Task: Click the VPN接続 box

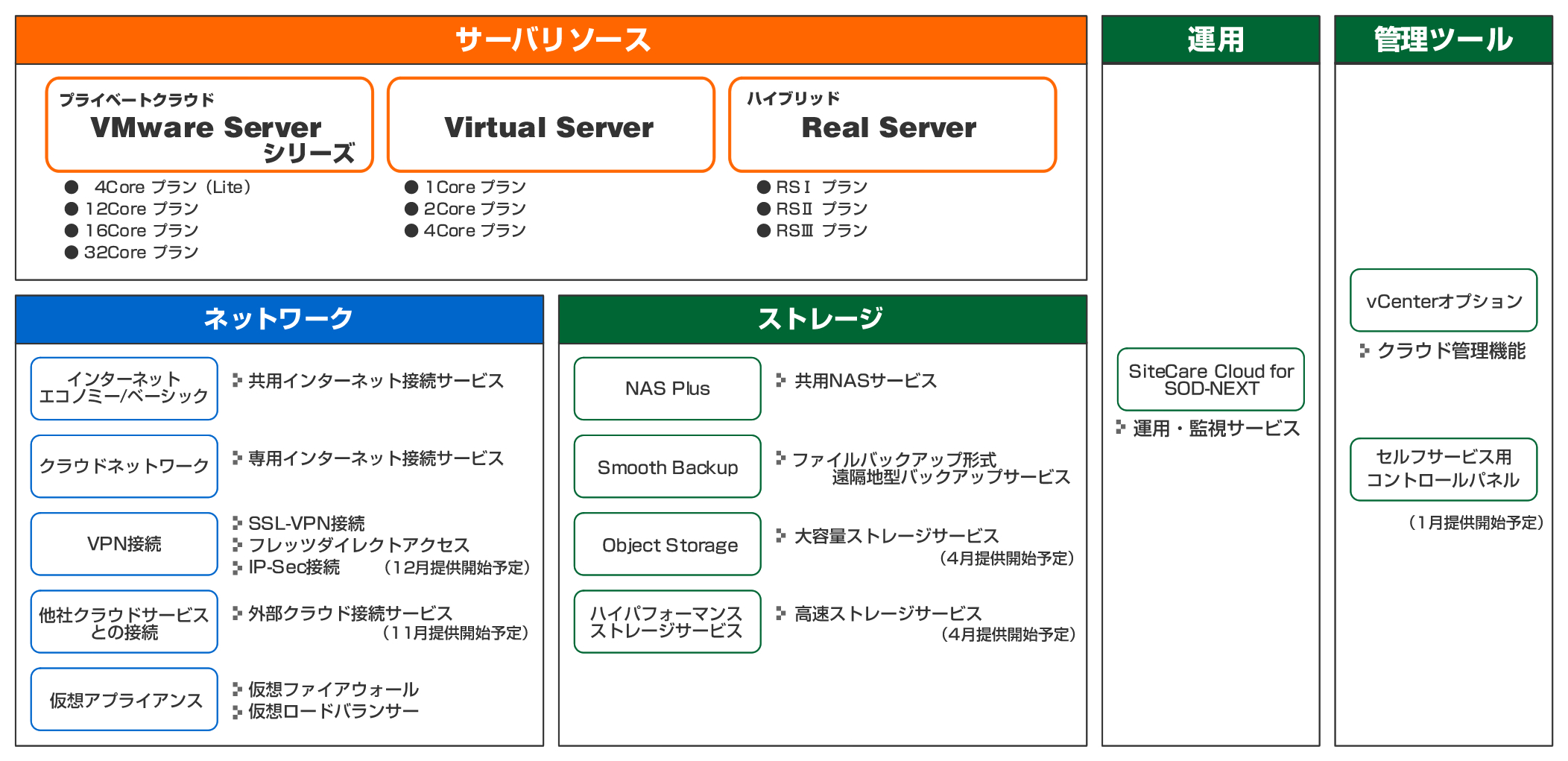Action: 124,543
